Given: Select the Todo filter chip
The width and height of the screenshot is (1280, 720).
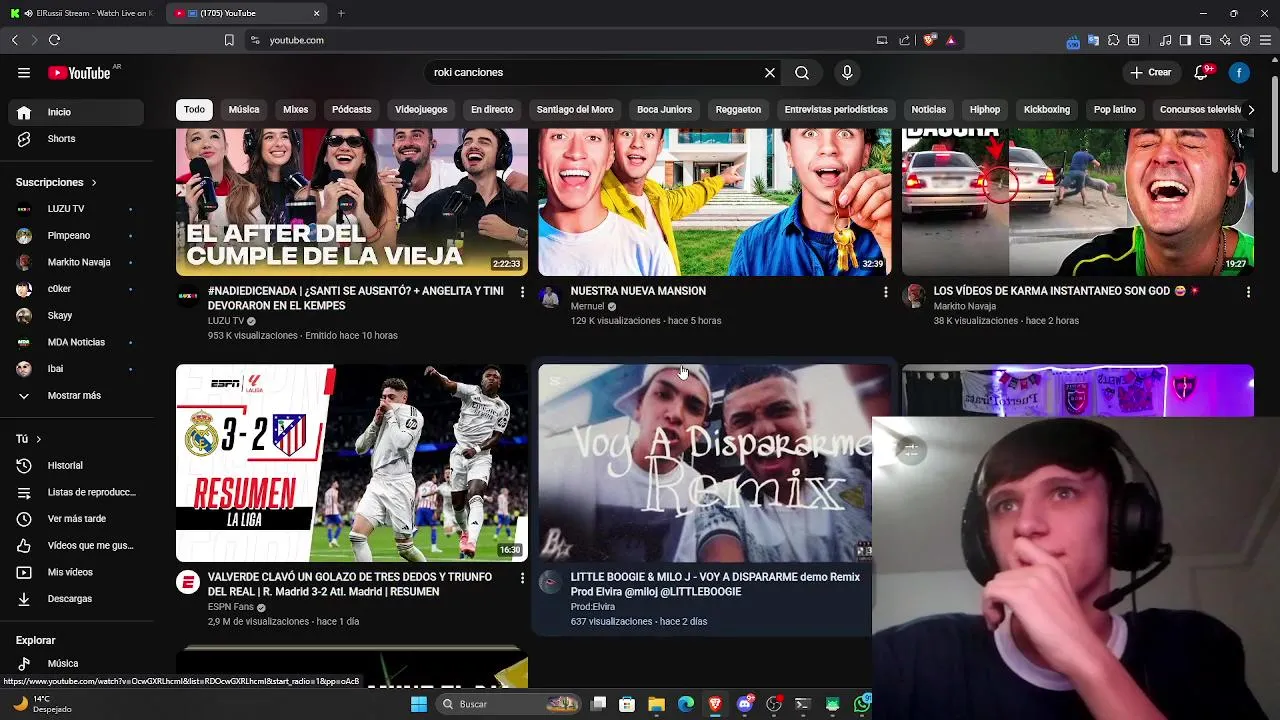Looking at the screenshot, I should point(194,109).
